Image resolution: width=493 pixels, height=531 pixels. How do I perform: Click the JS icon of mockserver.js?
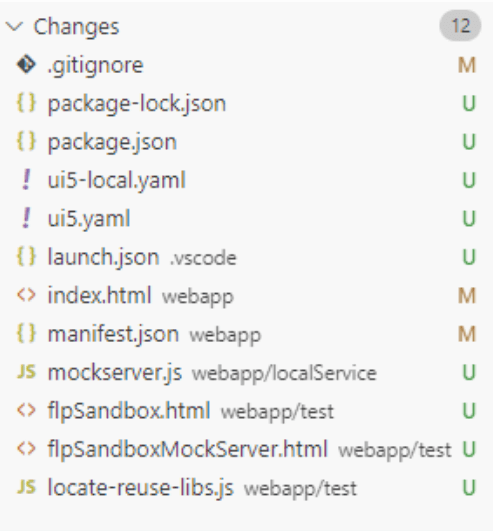pos(26,372)
